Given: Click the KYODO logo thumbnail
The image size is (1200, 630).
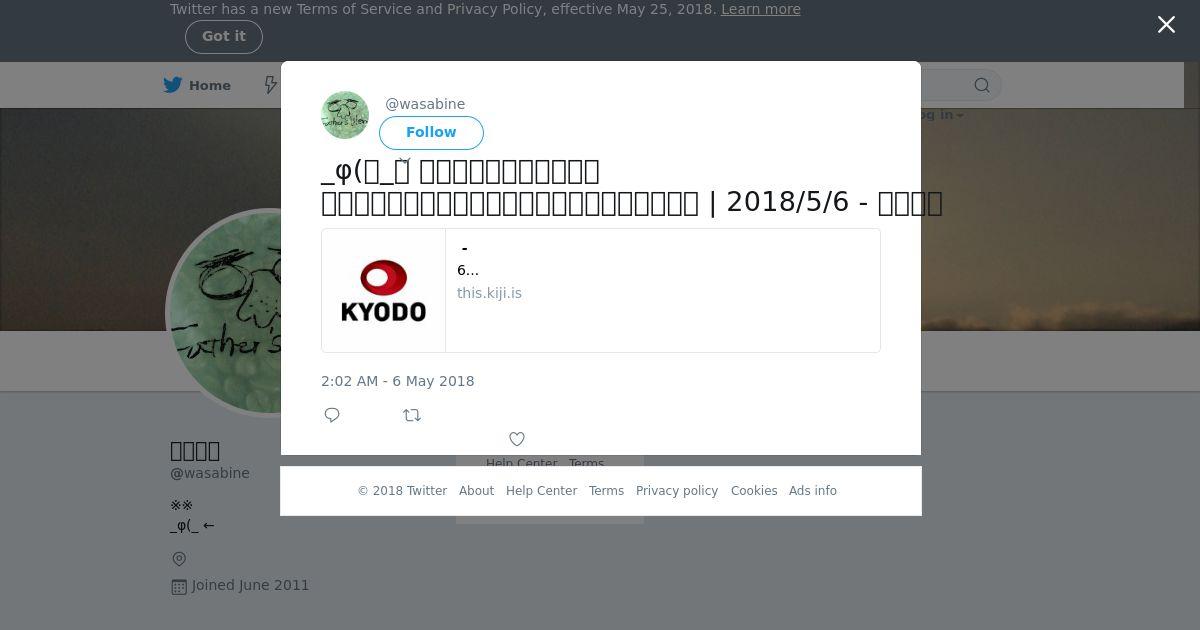Looking at the screenshot, I should click(384, 291).
